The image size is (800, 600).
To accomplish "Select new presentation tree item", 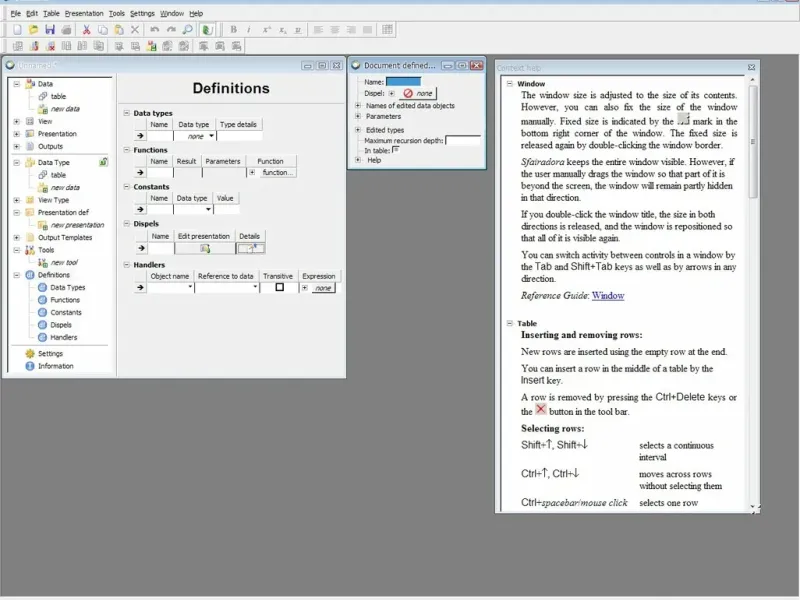I will click(x=77, y=225).
